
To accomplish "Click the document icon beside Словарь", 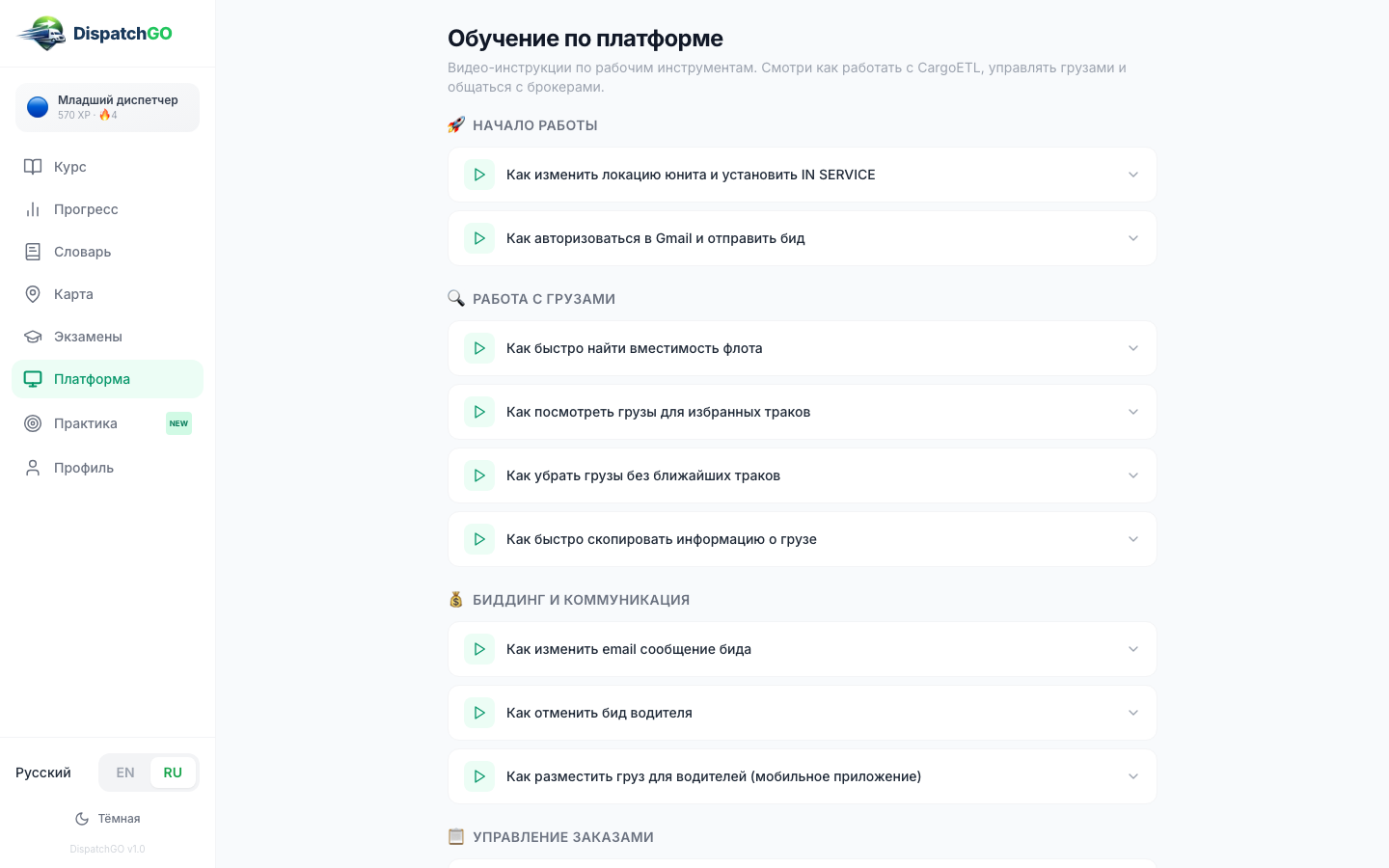I will click(x=33, y=252).
